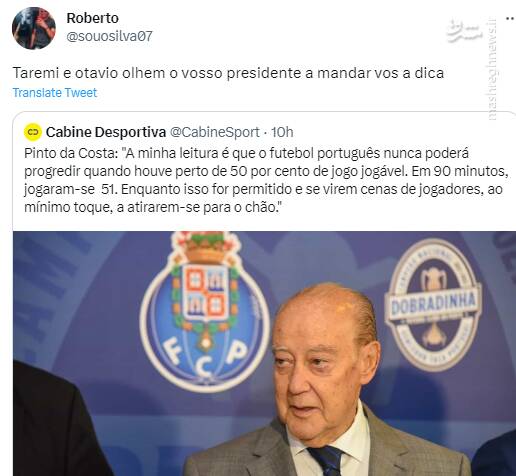
Task: Click the vertical mashreghnews.ir watermark text
Action: (x=491, y=68)
